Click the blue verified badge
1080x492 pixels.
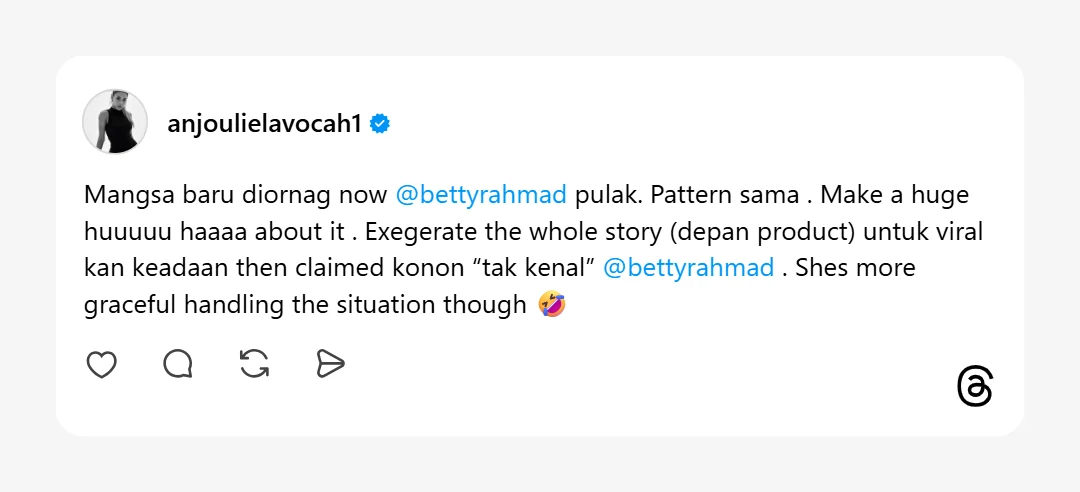point(380,124)
